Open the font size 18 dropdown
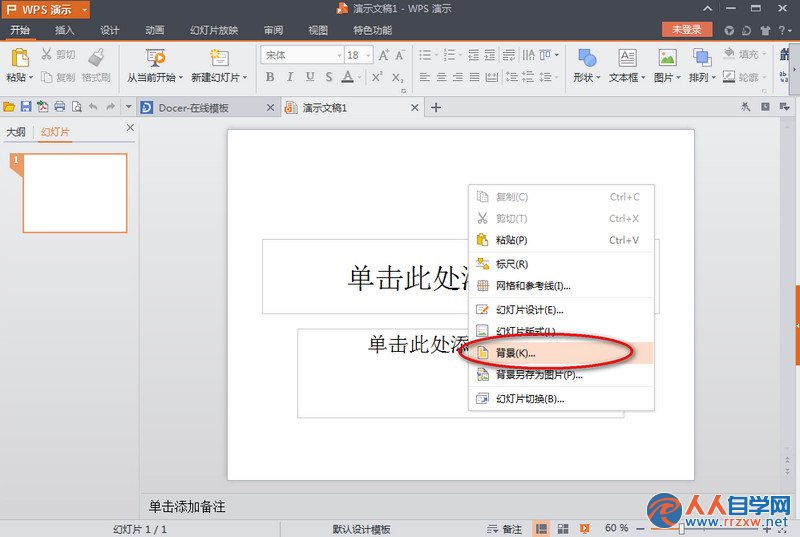The width and height of the screenshot is (800, 537). (x=368, y=55)
